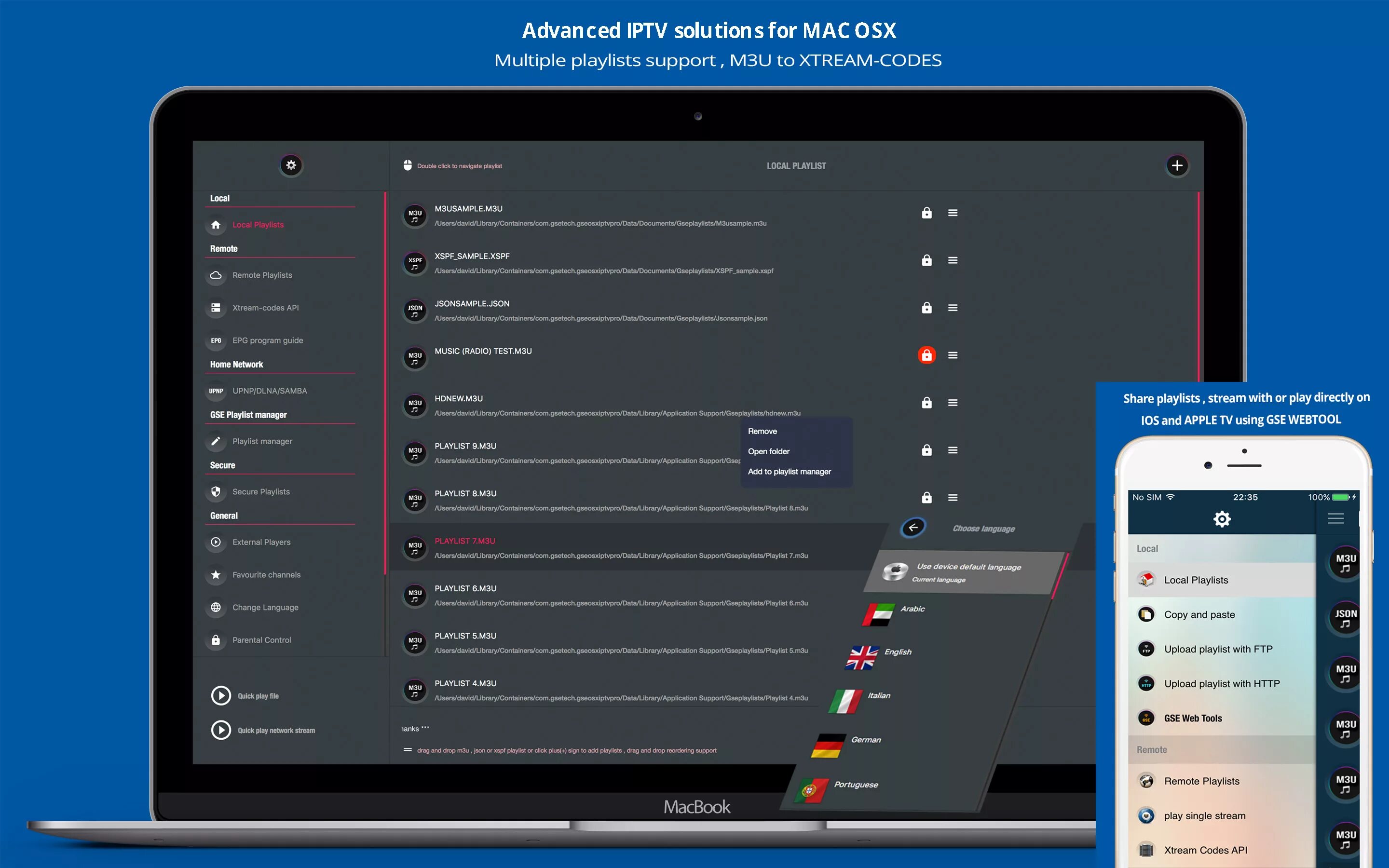Click the settings gear icon in top-left
The image size is (1389, 868).
291,165
